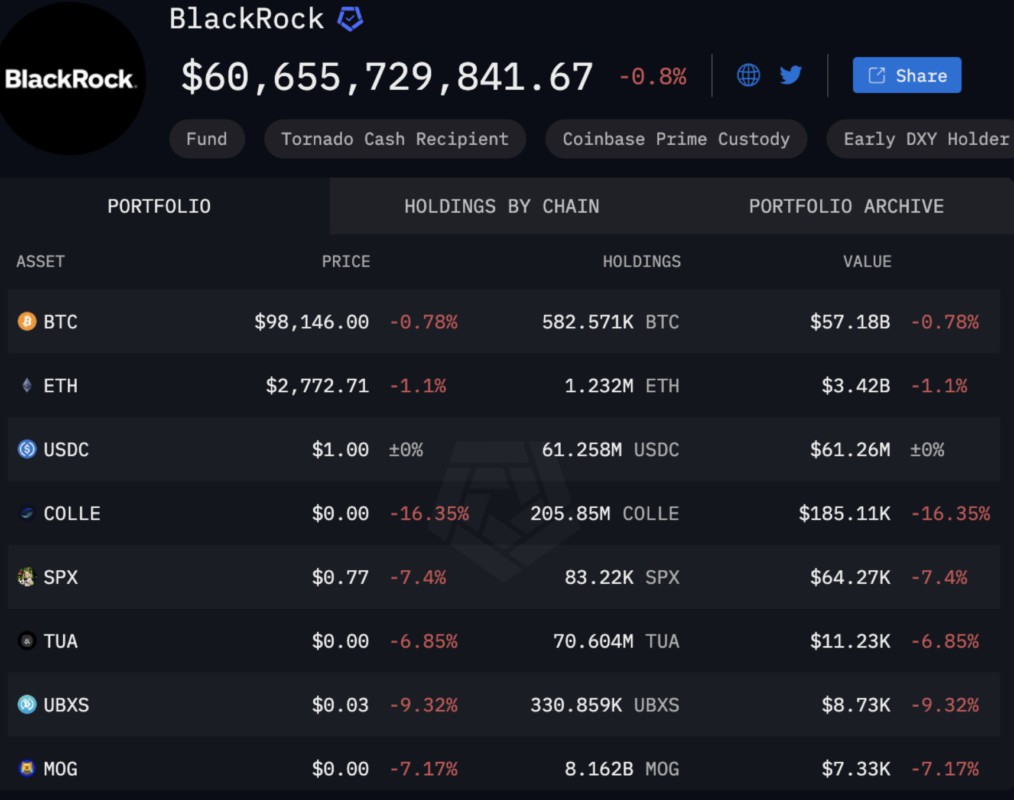
Task: Click the Share button
Action: point(907,75)
